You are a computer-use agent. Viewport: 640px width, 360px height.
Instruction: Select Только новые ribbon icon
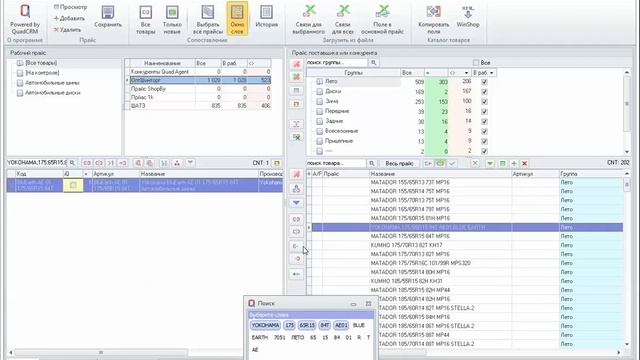[x=172, y=20]
